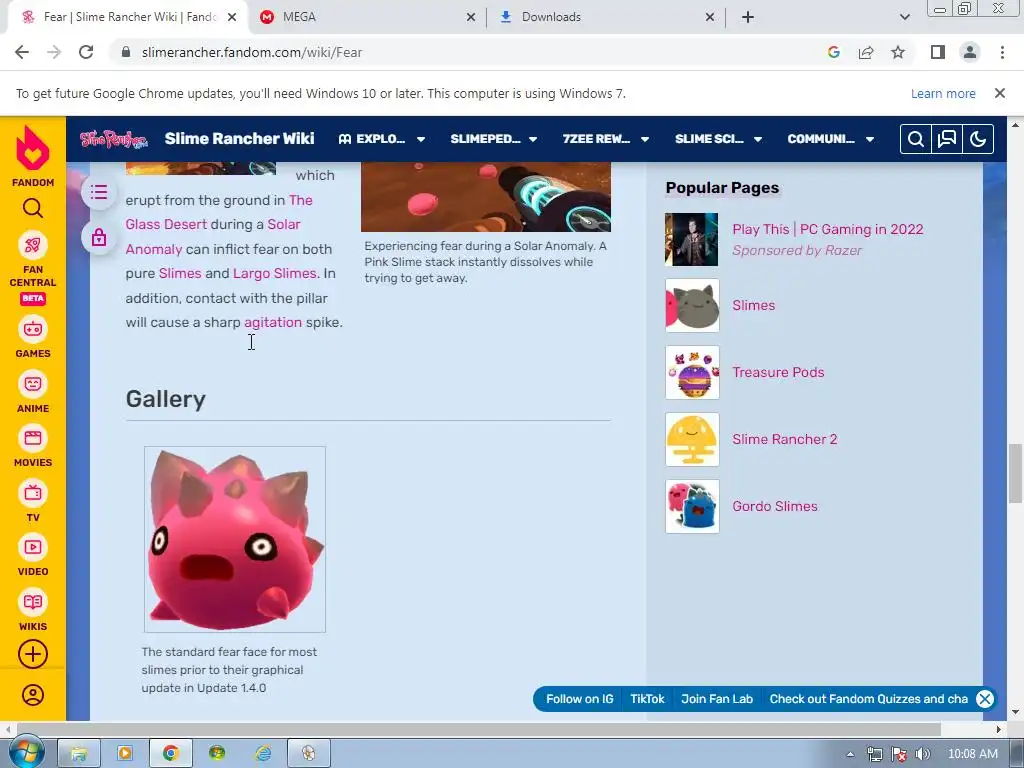The height and width of the screenshot is (768, 1024).
Task: Click the page lock icon
Action: pyautogui.click(x=99, y=237)
